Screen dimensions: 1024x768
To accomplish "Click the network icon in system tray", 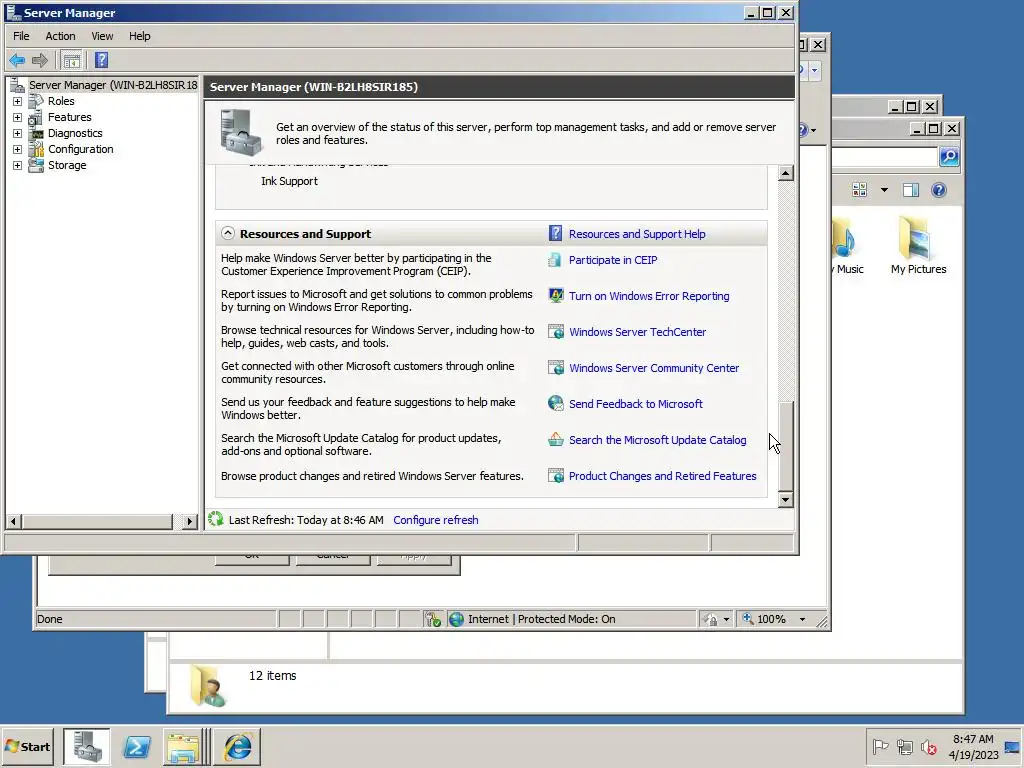I will tap(904, 746).
